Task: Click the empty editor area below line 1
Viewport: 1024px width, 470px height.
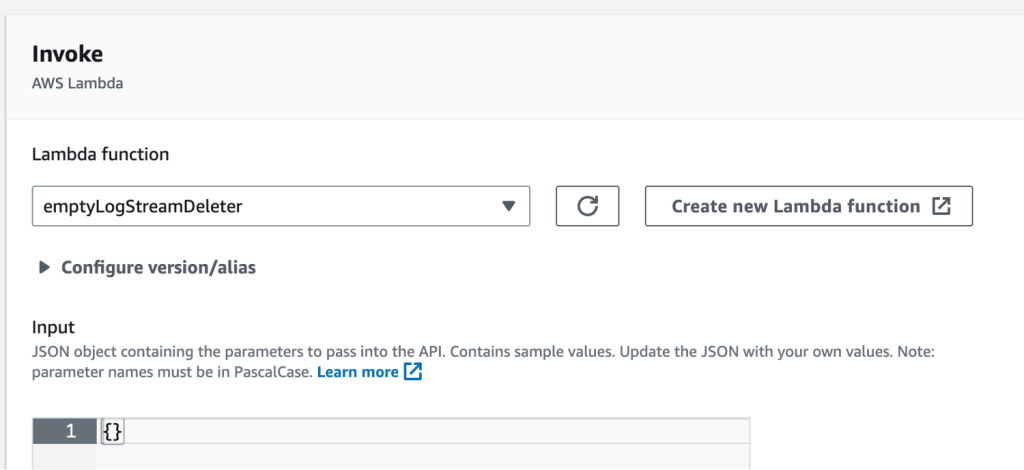Action: [x=423, y=457]
